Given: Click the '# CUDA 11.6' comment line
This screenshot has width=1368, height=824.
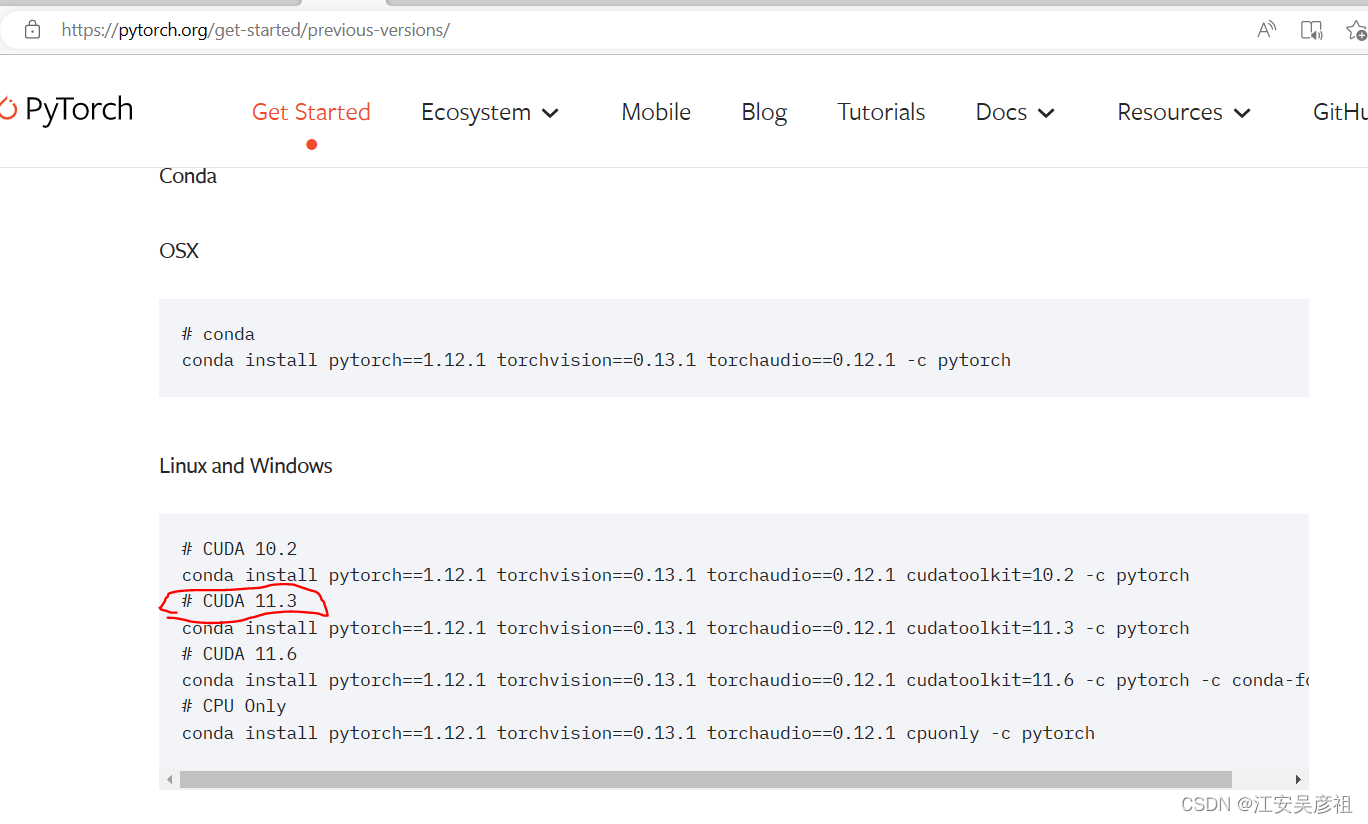Looking at the screenshot, I should 240,654.
